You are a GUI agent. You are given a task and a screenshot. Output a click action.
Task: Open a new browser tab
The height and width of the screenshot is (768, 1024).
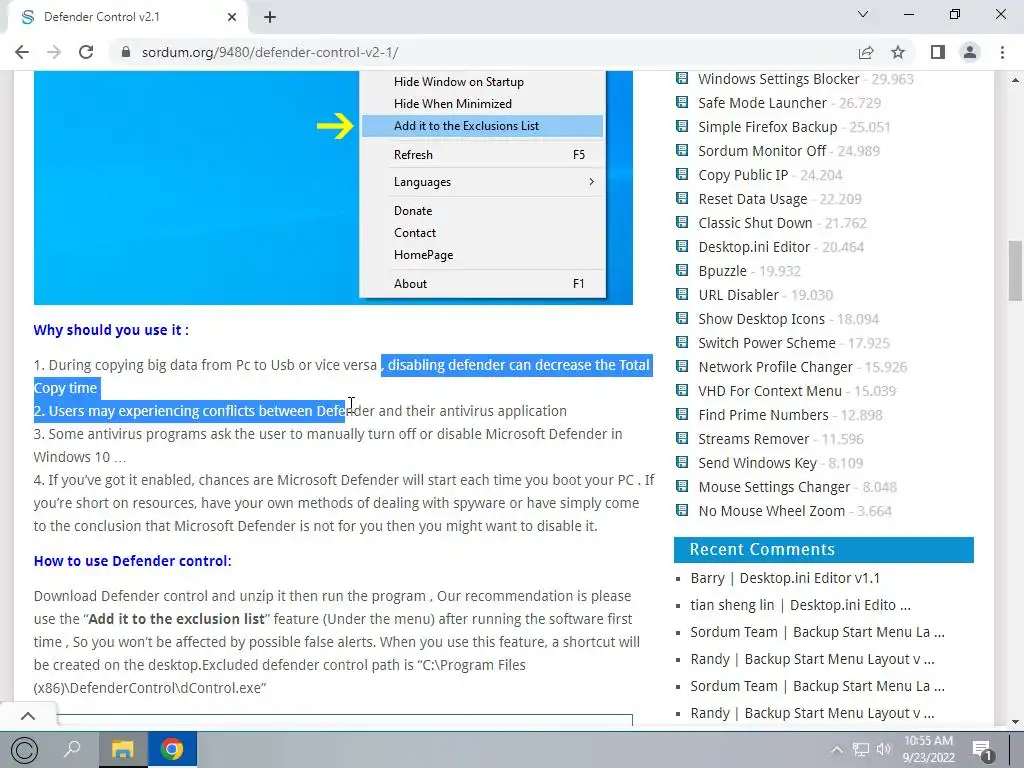pyautogui.click(x=270, y=17)
